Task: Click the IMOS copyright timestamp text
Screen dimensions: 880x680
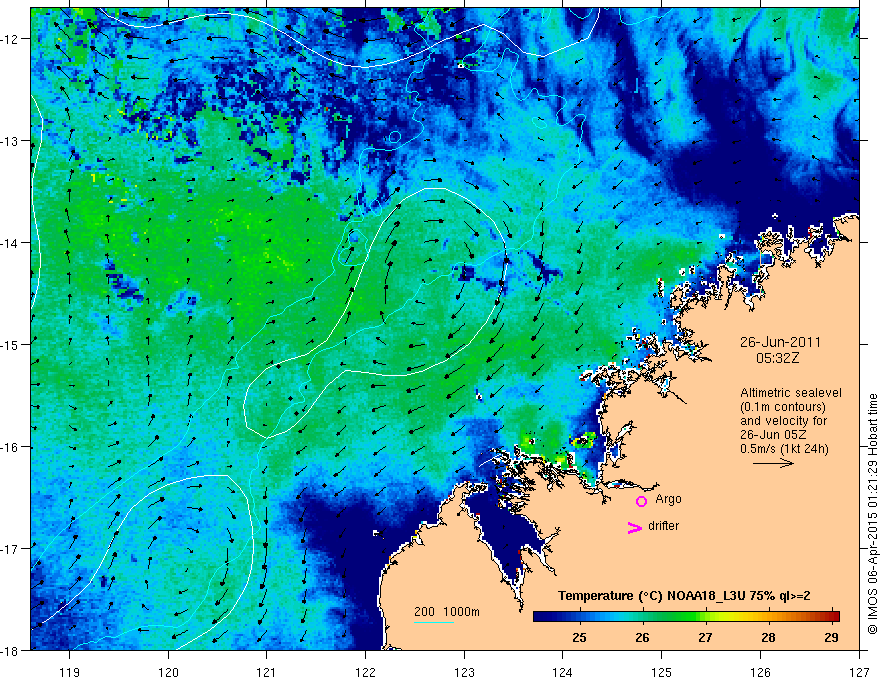Action: pyautogui.click(x=872, y=514)
